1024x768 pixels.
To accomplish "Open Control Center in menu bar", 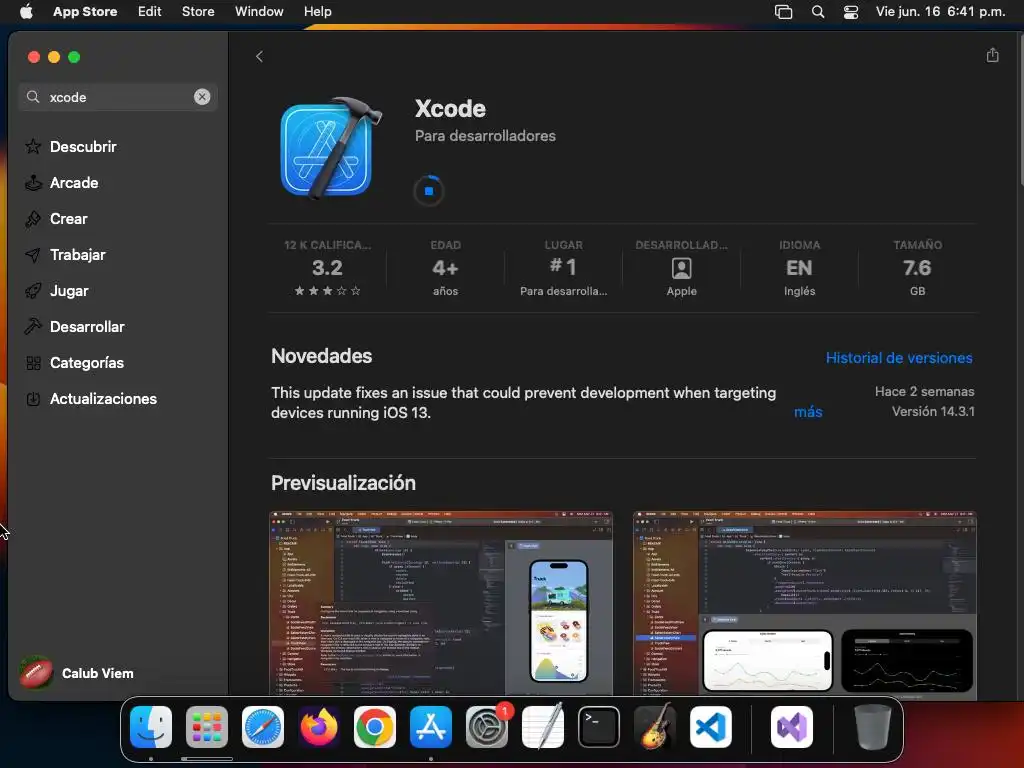I will tap(851, 12).
